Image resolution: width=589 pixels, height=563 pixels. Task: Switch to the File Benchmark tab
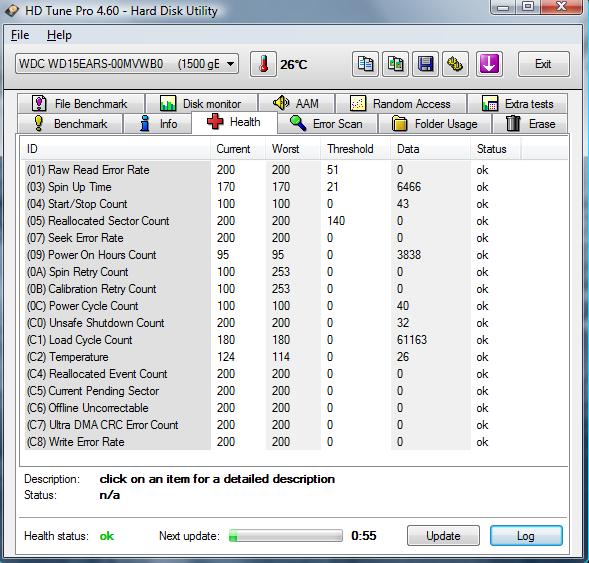pos(81,103)
